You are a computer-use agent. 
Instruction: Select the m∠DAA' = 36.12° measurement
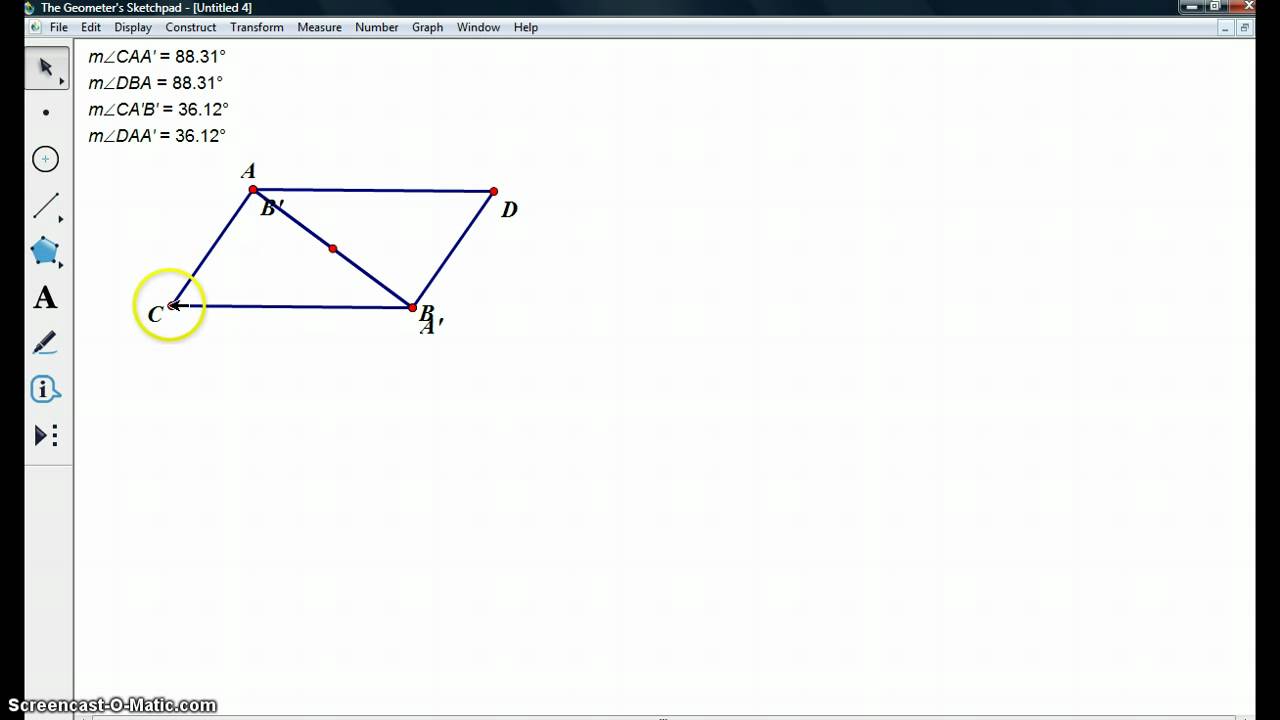[157, 135]
